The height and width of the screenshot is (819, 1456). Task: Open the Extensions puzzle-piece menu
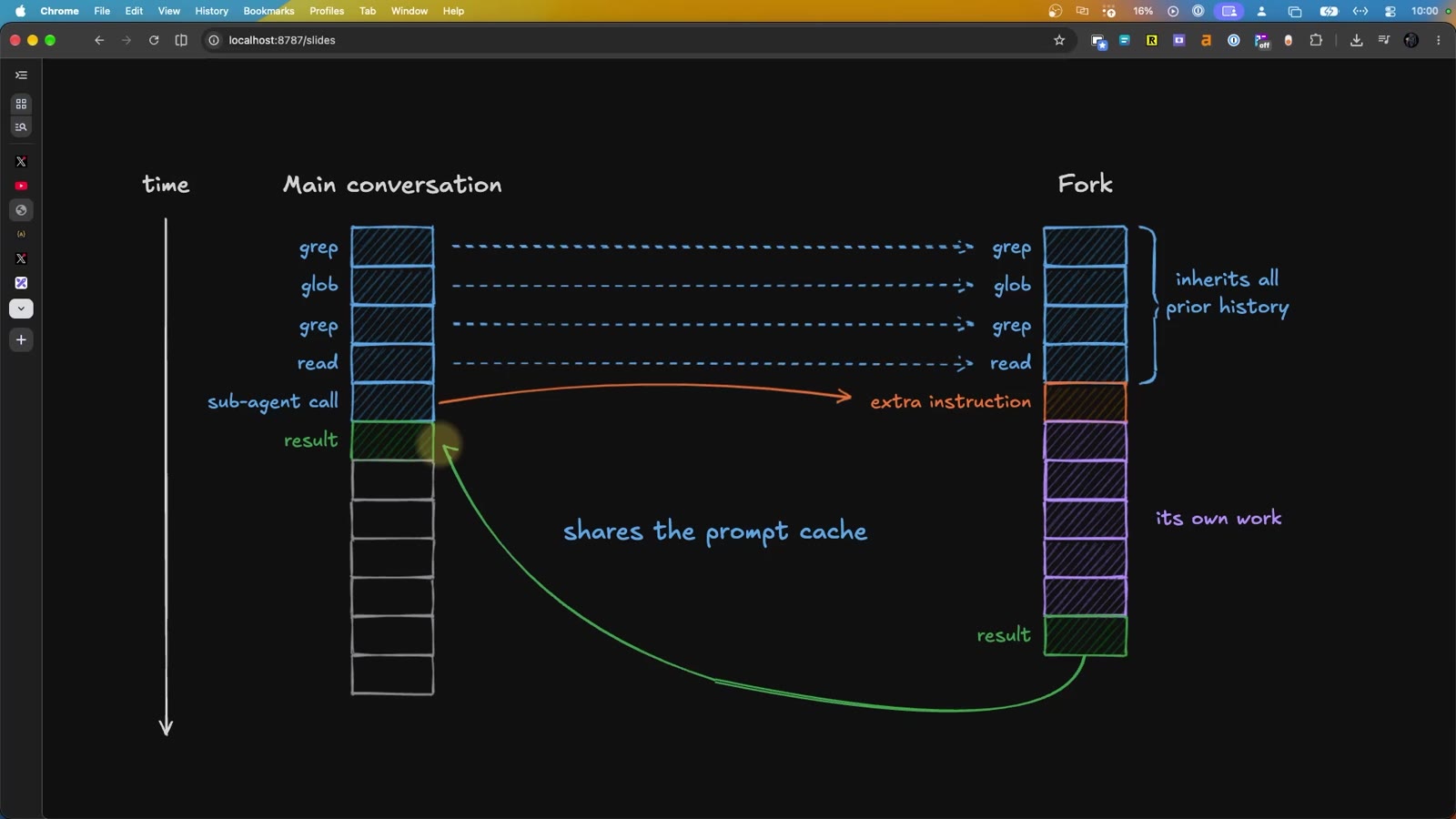(1316, 40)
